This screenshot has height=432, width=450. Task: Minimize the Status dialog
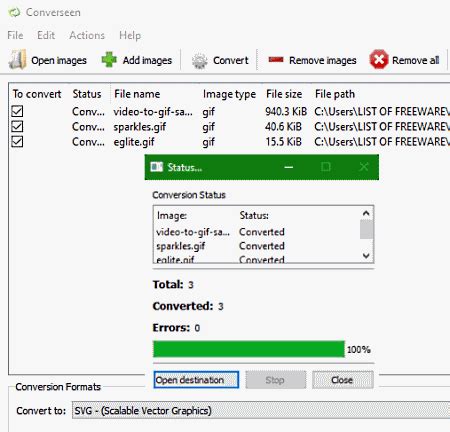click(x=289, y=167)
